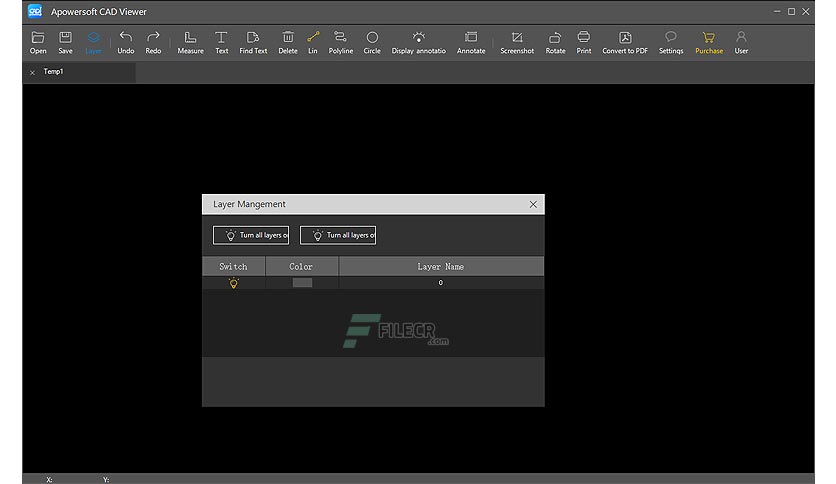Viewport: 836px width, 484px height.
Task: Open a CAD file with Open icon
Action: pos(38,42)
